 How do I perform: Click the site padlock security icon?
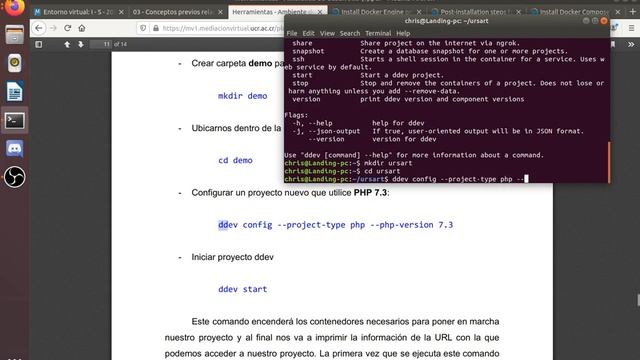pos(156,28)
